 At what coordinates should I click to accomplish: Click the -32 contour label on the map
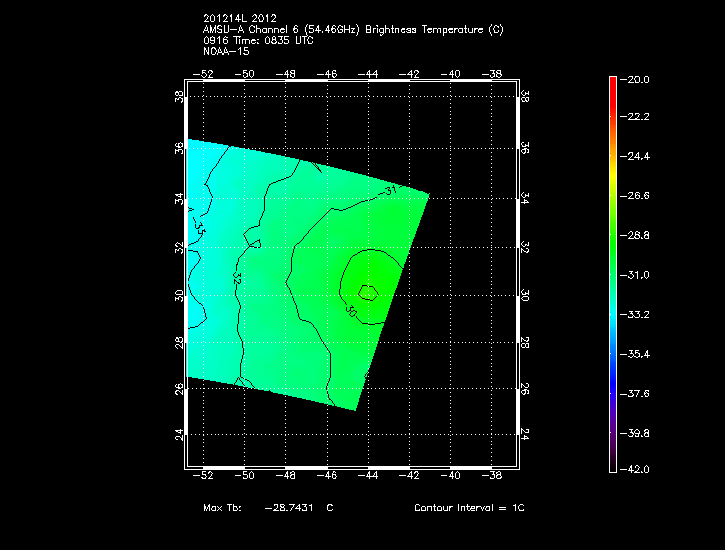(x=237, y=276)
